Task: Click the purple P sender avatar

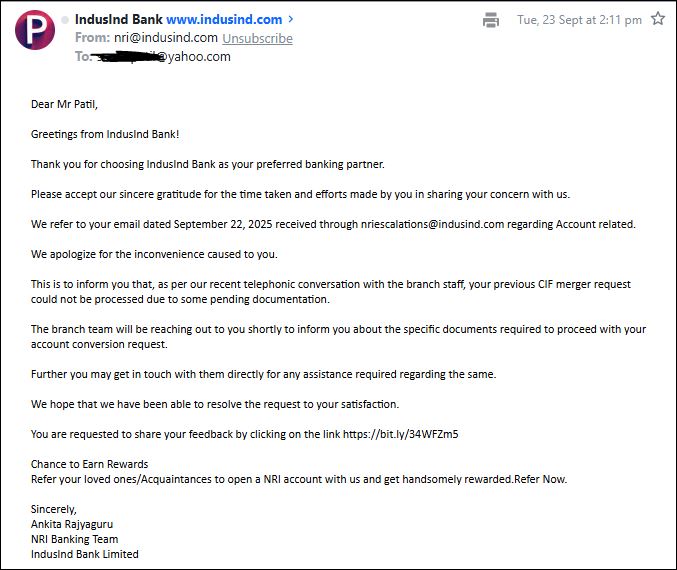Action: (35, 30)
